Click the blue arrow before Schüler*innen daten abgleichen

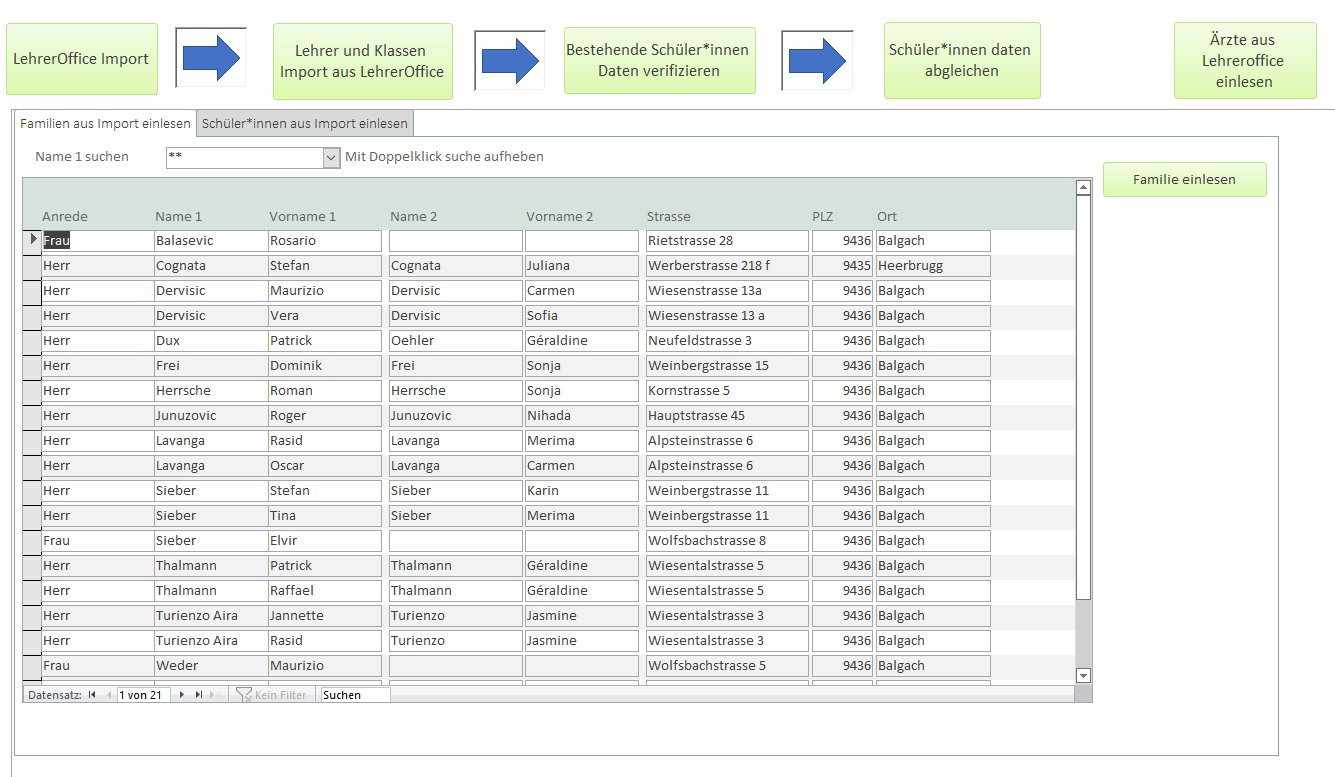817,60
